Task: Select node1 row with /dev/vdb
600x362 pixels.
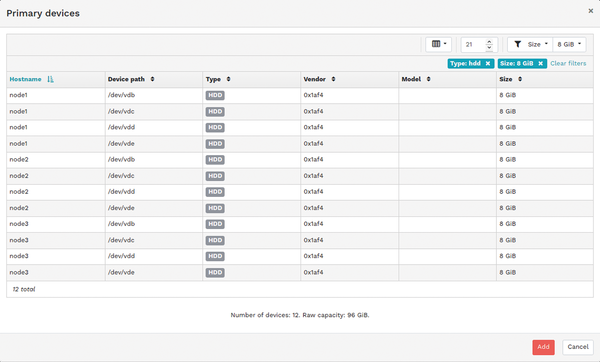Action: pos(300,95)
